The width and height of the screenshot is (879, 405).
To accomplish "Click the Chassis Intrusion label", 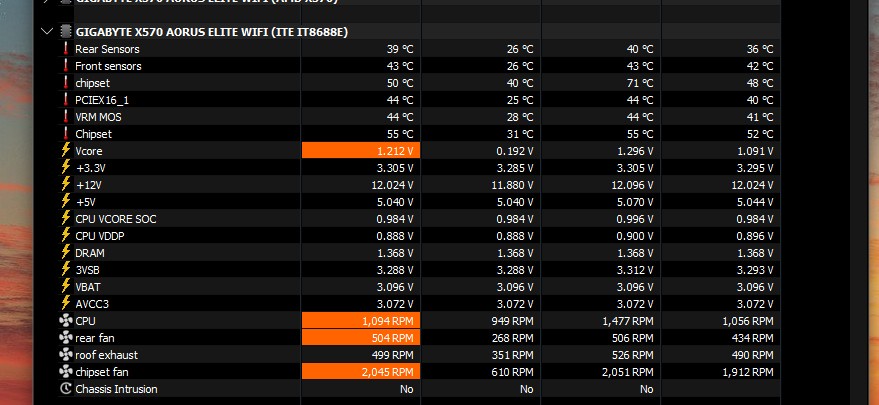I will [116, 389].
